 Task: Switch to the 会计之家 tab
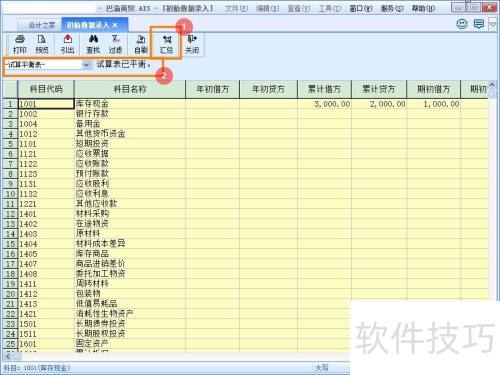(x=41, y=25)
